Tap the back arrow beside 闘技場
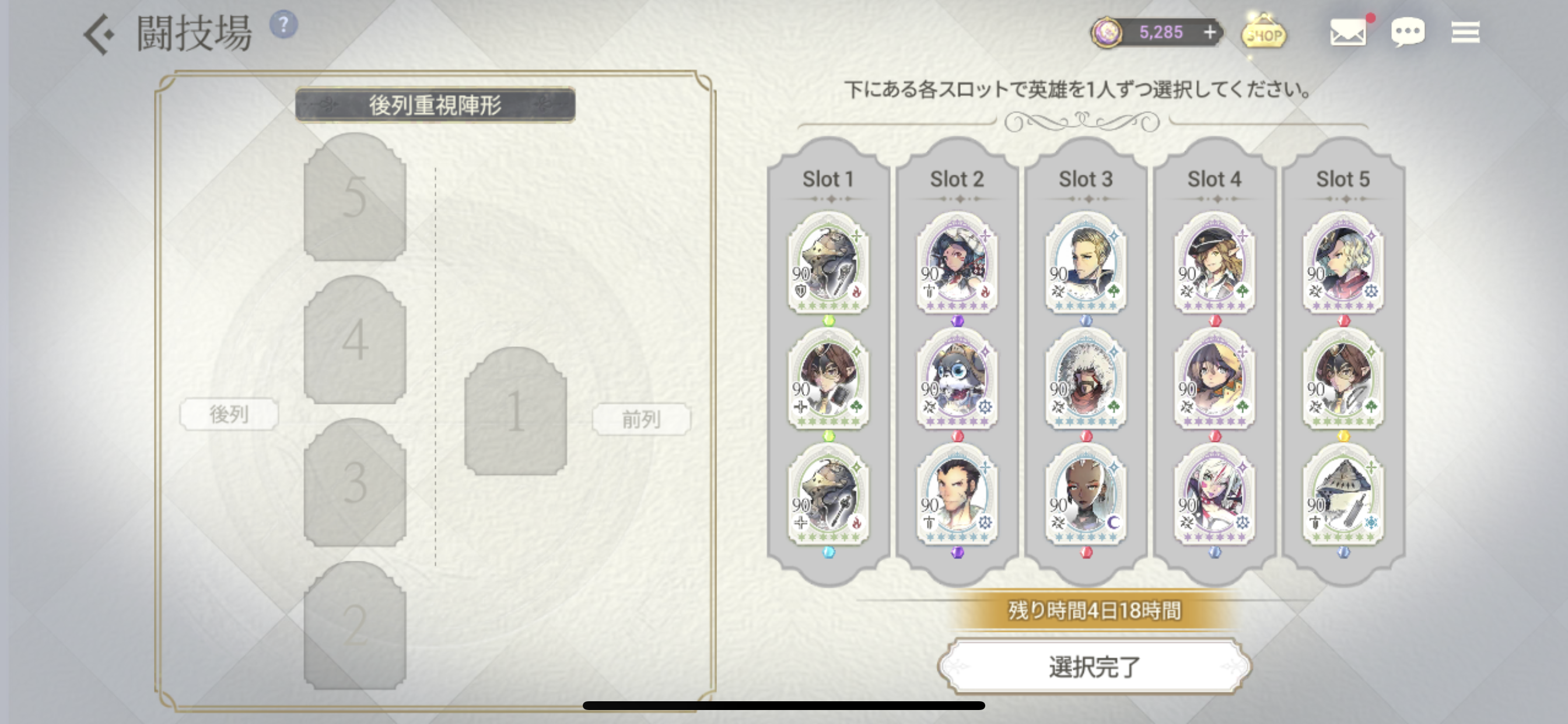This screenshot has height=724, width=1568. click(x=99, y=34)
